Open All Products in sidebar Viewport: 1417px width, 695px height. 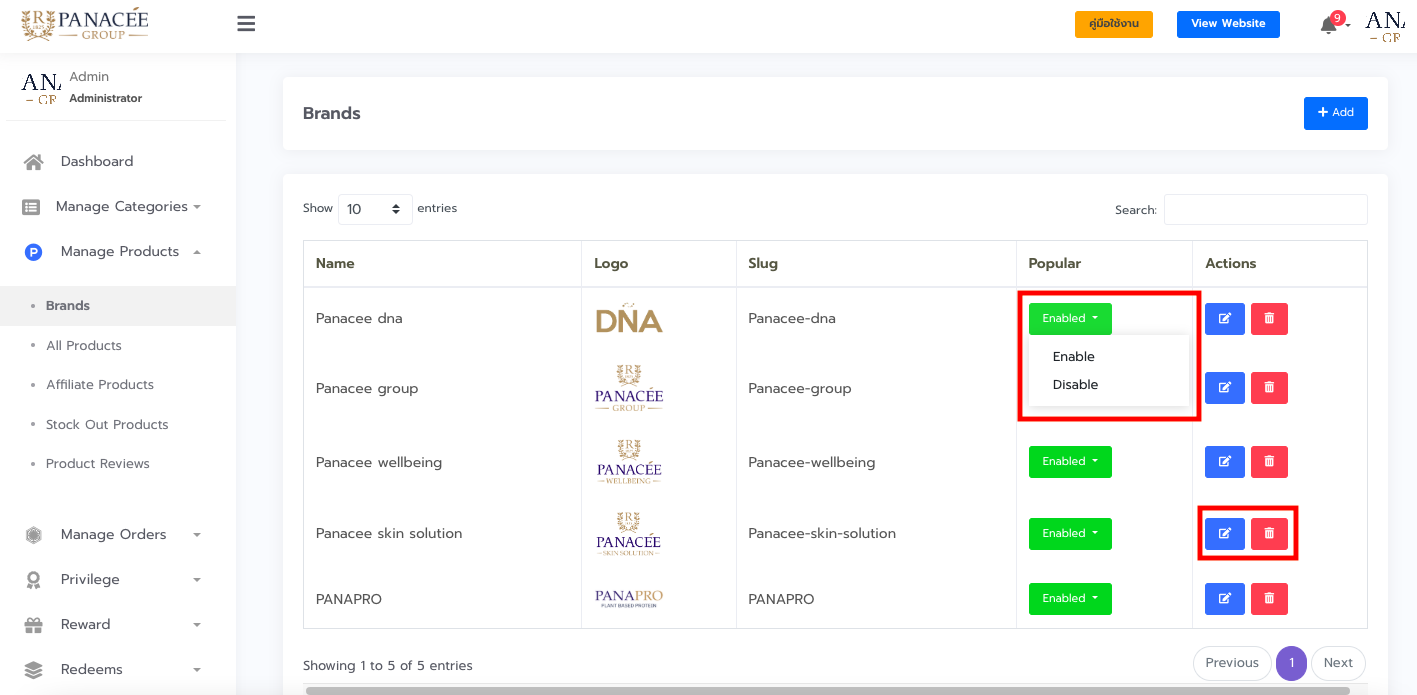(84, 346)
